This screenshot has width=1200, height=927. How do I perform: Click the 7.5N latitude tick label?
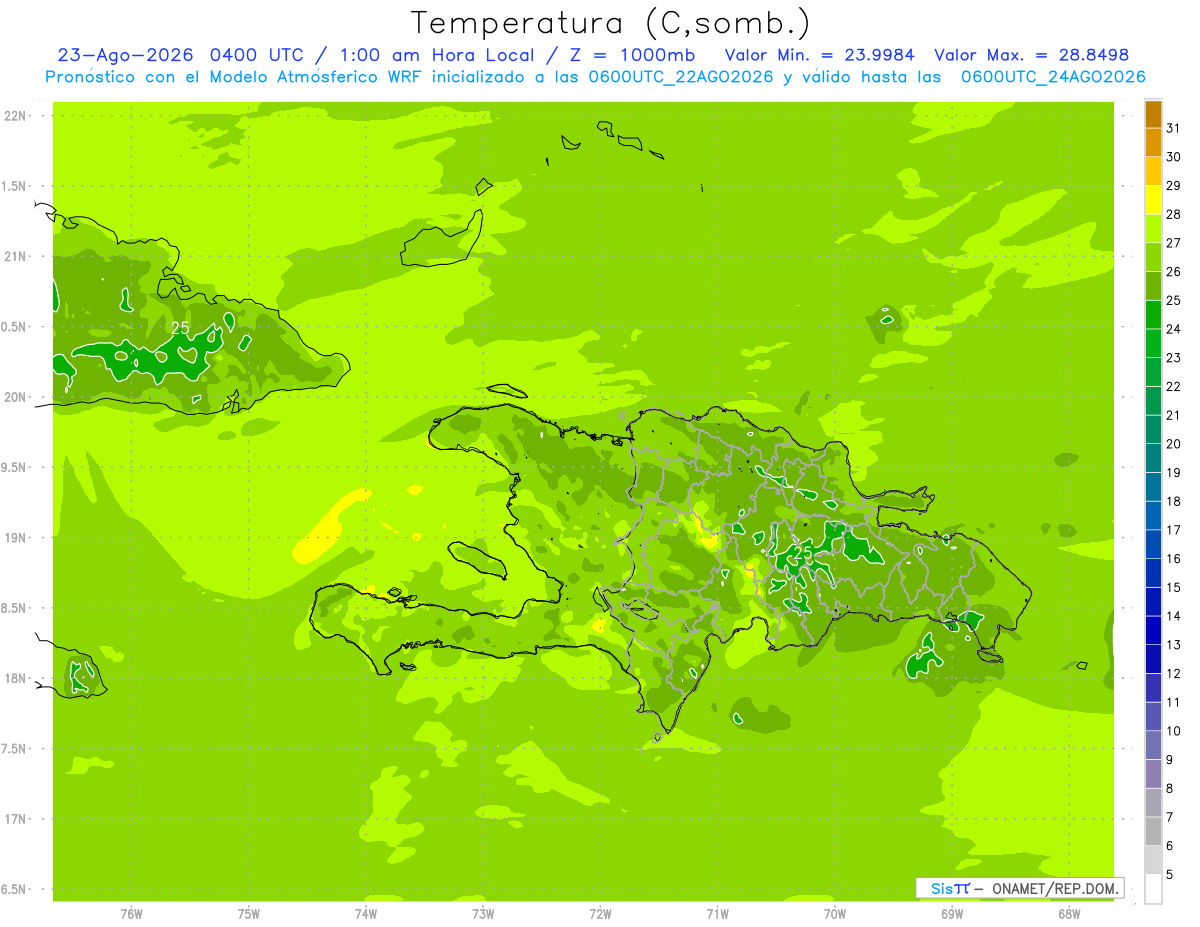[15, 750]
